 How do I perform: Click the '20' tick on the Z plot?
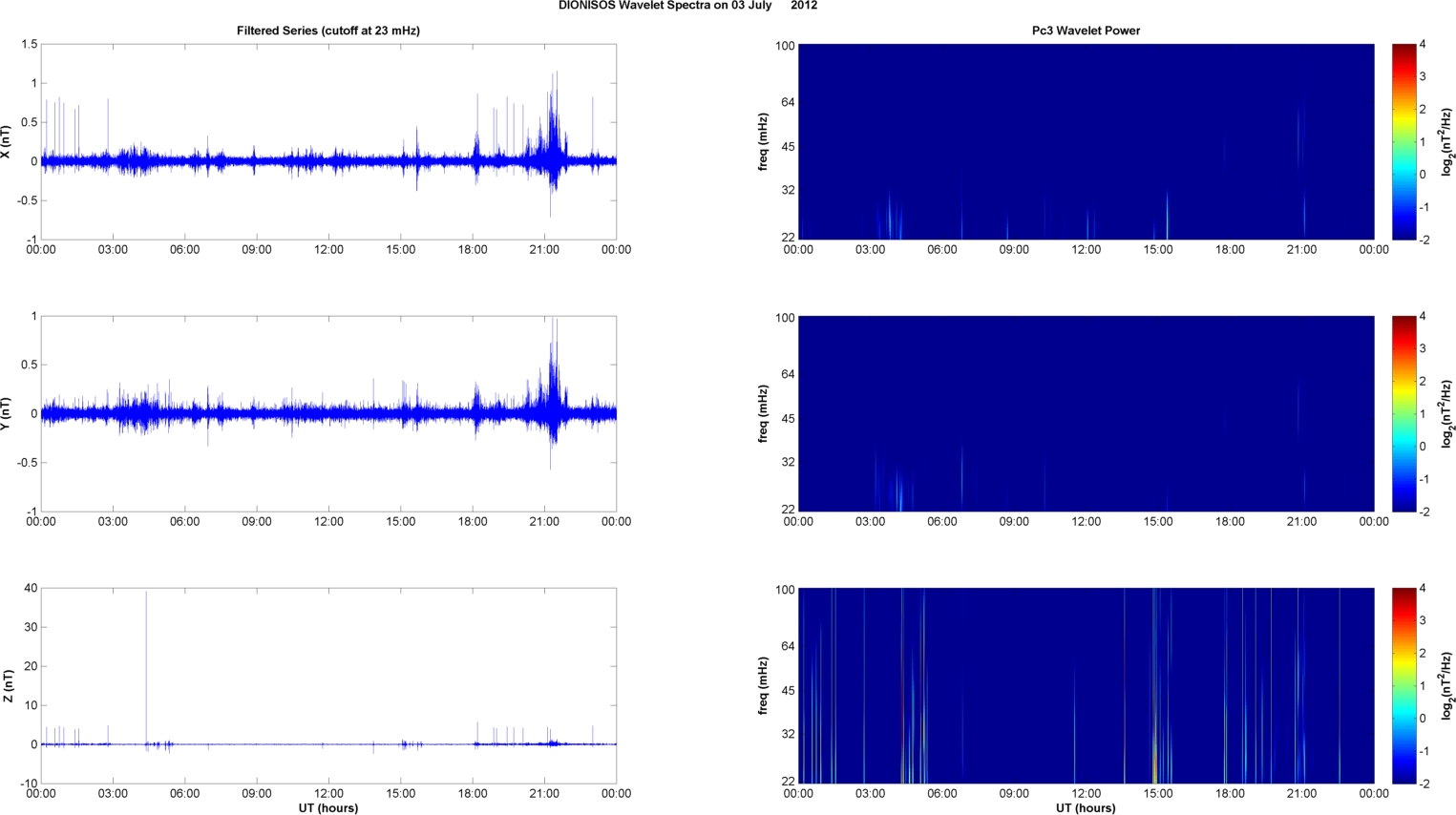click(32, 667)
